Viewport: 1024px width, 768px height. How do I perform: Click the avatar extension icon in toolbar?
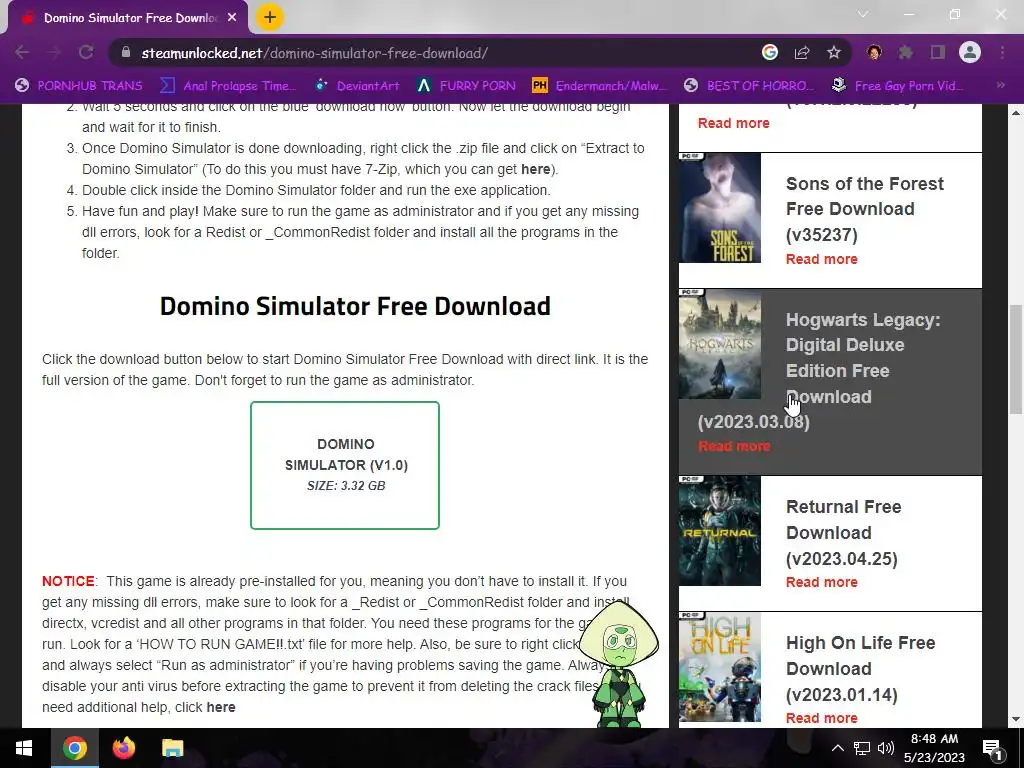point(874,52)
